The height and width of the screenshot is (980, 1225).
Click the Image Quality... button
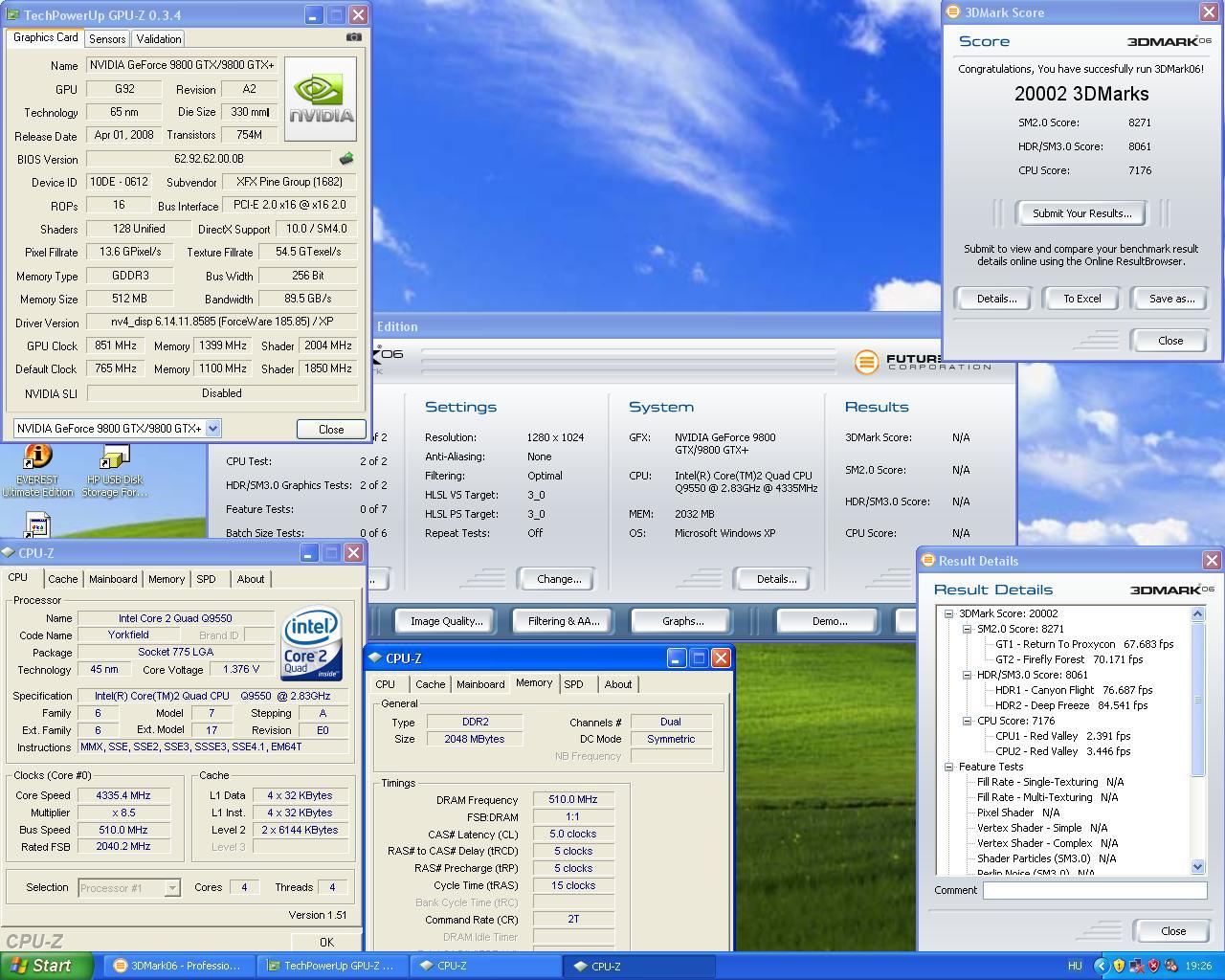(x=446, y=621)
